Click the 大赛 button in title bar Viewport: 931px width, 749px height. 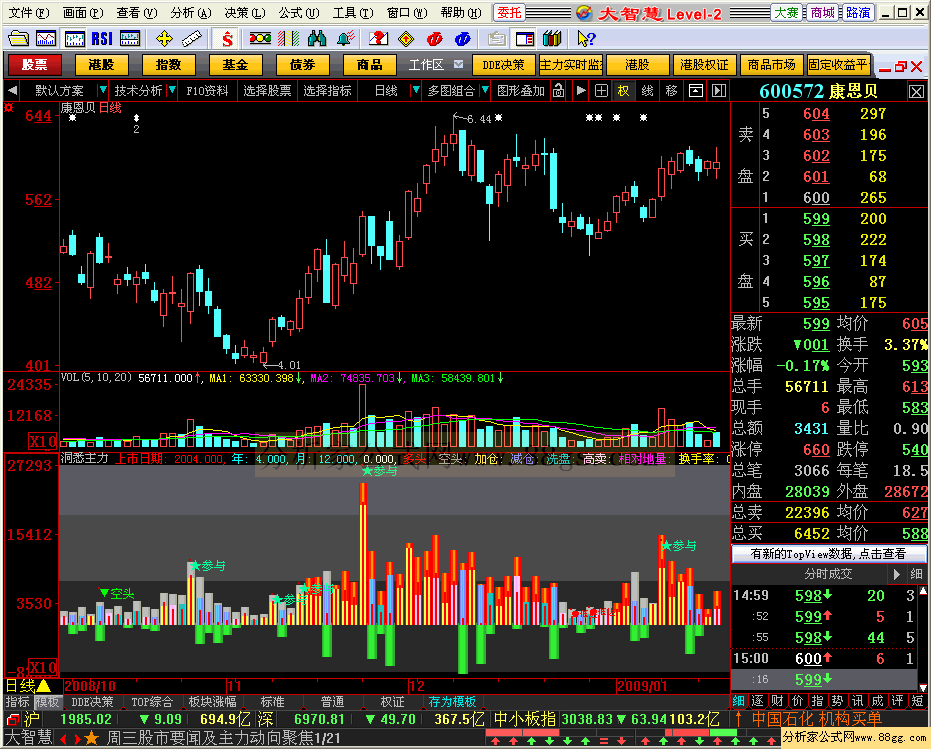click(x=786, y=12)
